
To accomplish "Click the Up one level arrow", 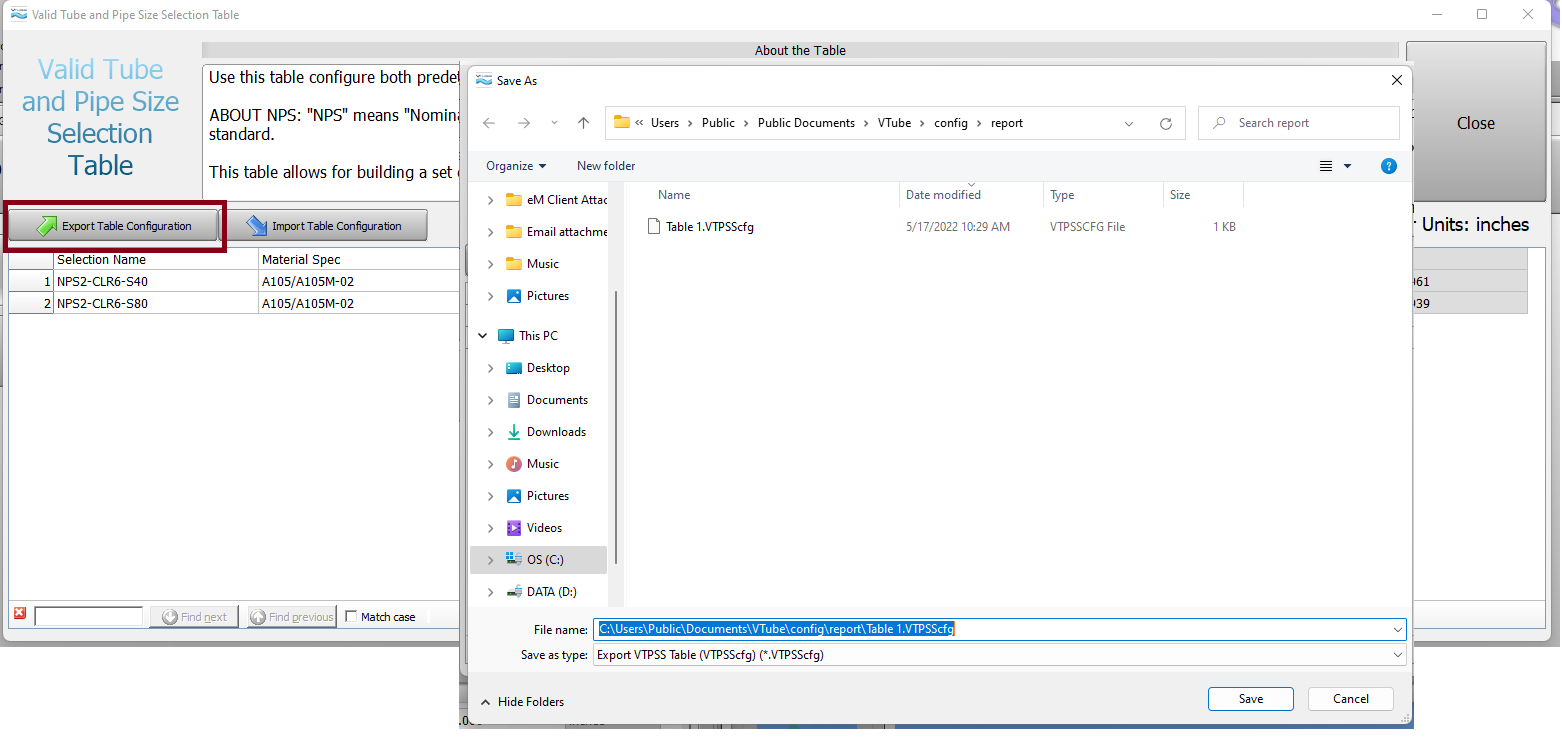I will tap(584, 123).
